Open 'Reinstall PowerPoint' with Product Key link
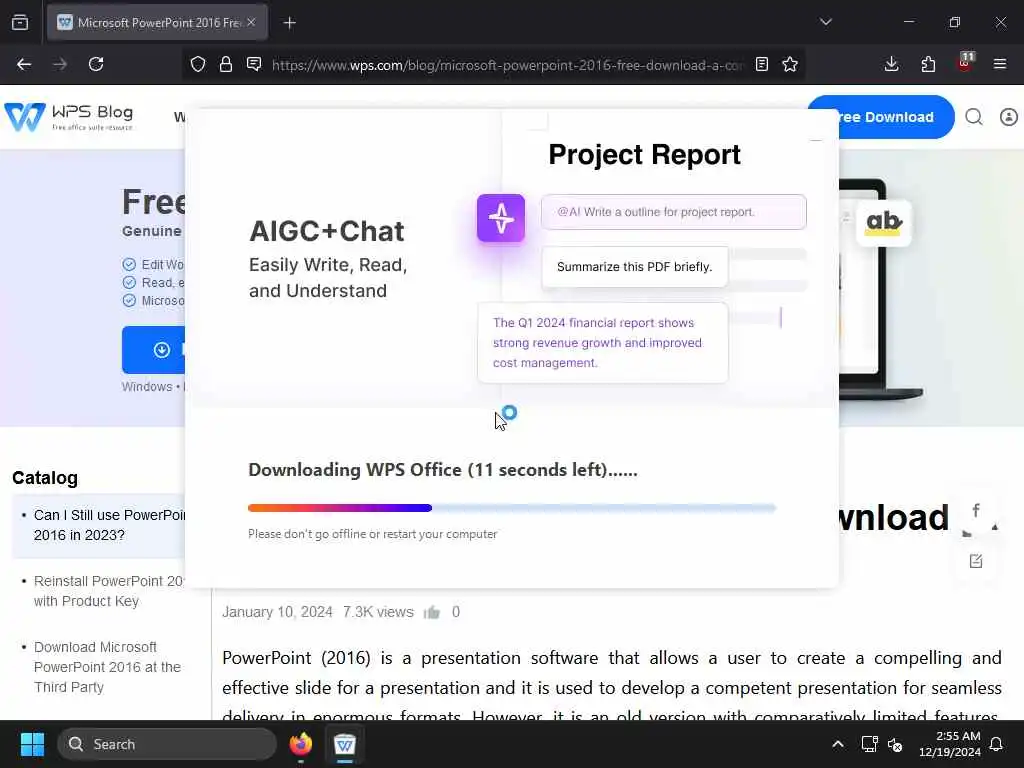Viewport: 1024px width, 768px height. pos(109,591)
